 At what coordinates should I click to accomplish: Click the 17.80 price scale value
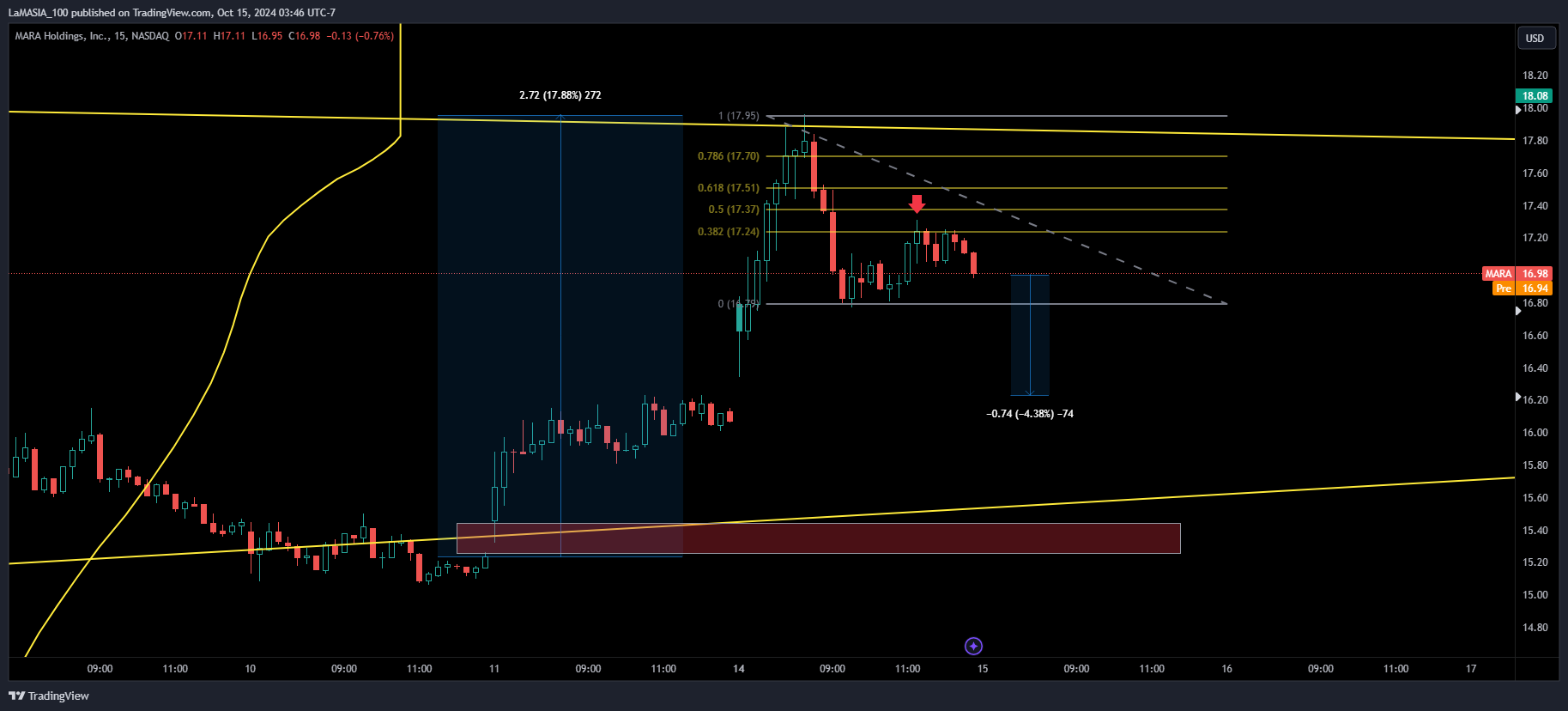[1535, 141]
